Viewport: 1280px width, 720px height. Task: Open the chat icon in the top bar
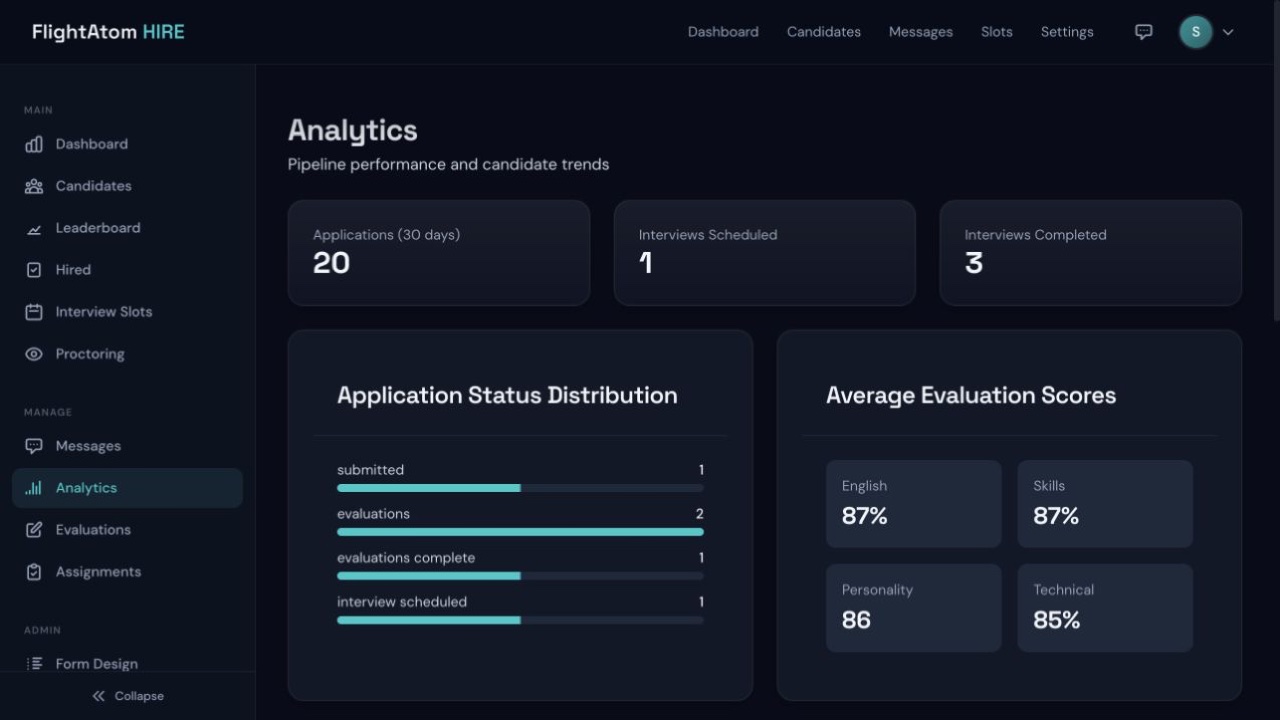click(x=1144, y=32)
